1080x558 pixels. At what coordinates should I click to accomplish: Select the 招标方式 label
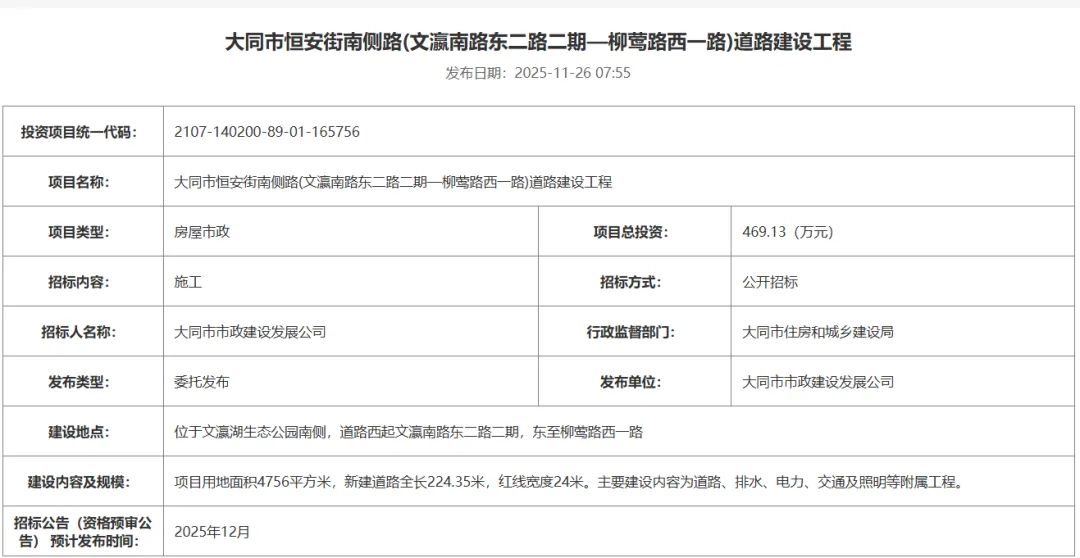631,282
